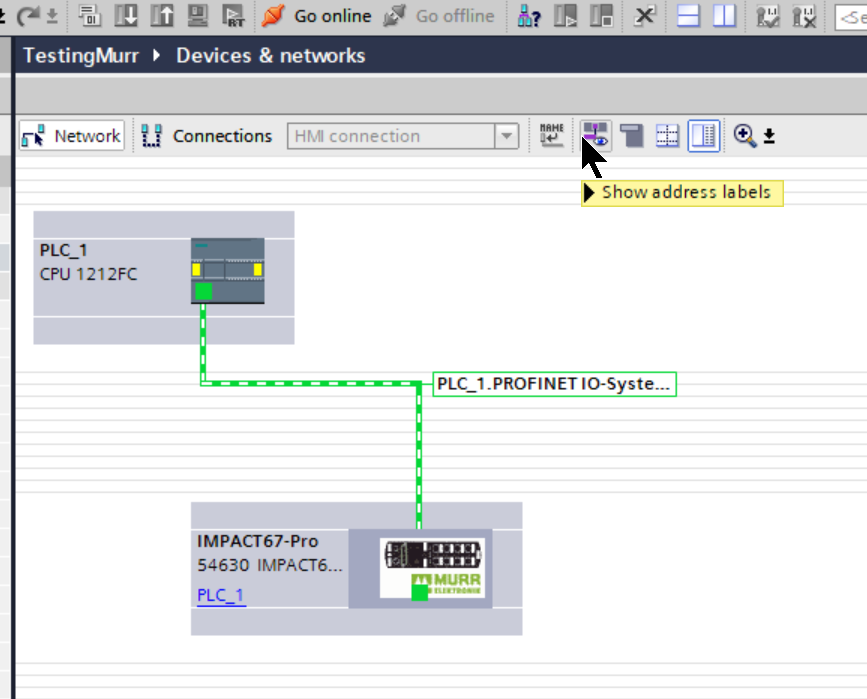Click Upload from device icon
Viewport: 867px width, 699px height.
tap(162, 16)
